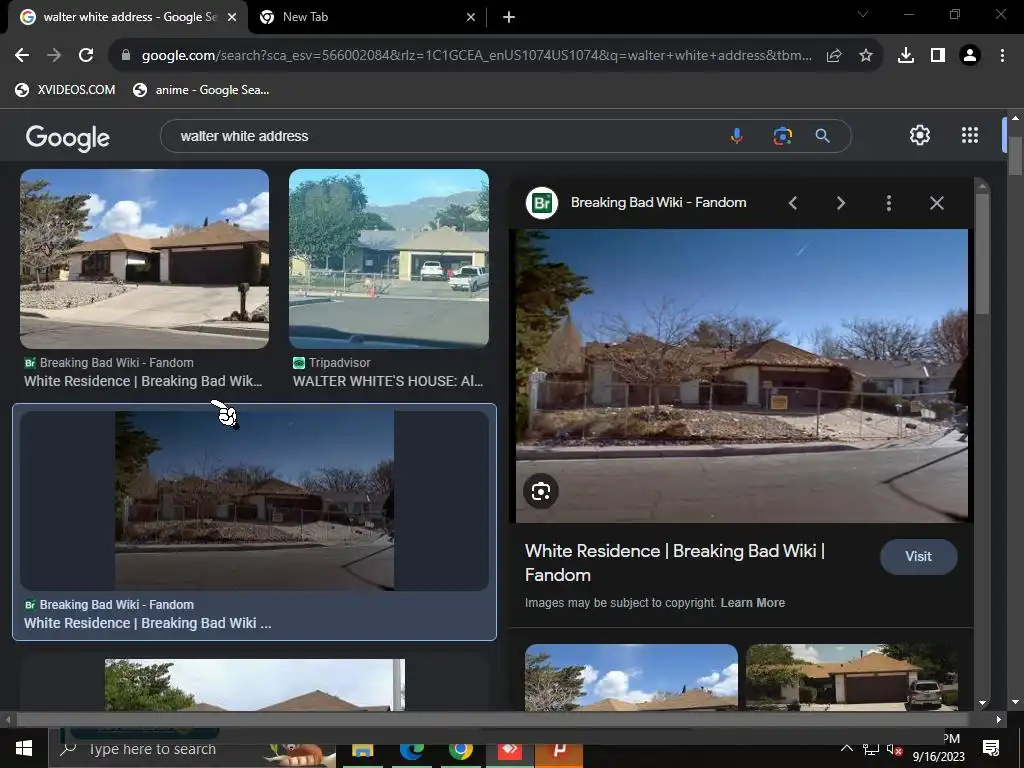This screenshot has height=768, width=1024.
Task: Close the New Tab tab
Action: pos(471,18)
